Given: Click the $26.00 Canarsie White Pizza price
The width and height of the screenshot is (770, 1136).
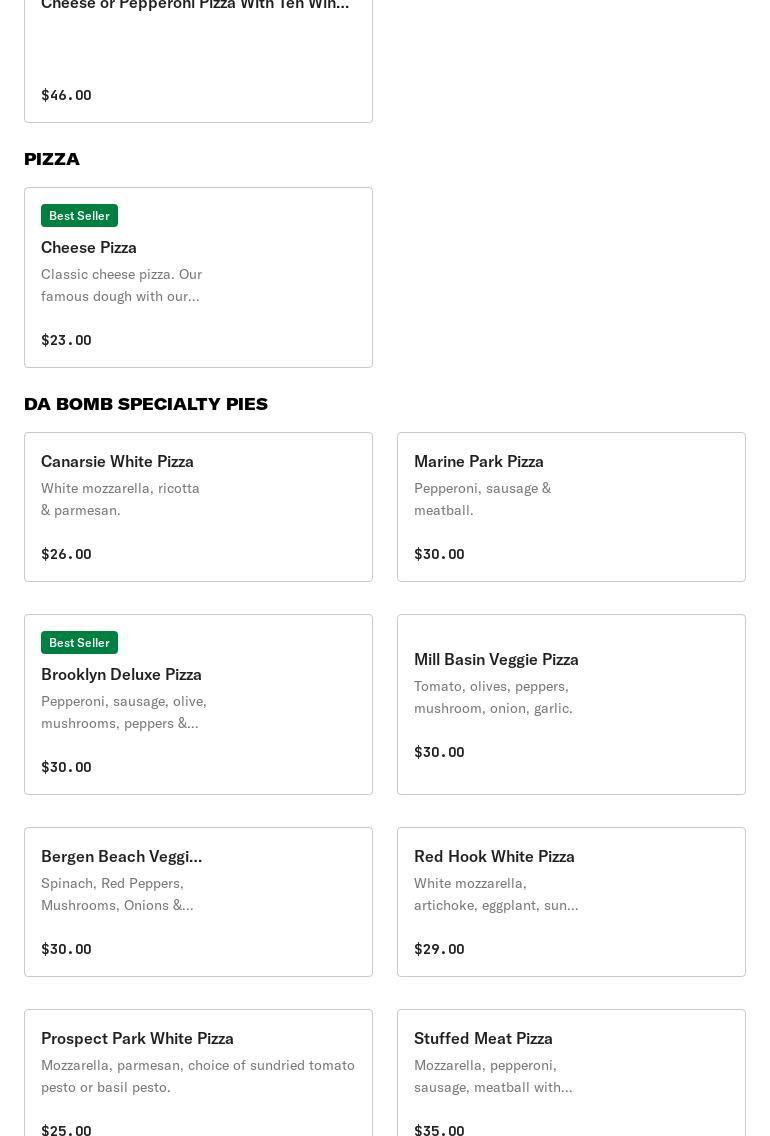Looking at the screenshot, I should coord(66,554).
